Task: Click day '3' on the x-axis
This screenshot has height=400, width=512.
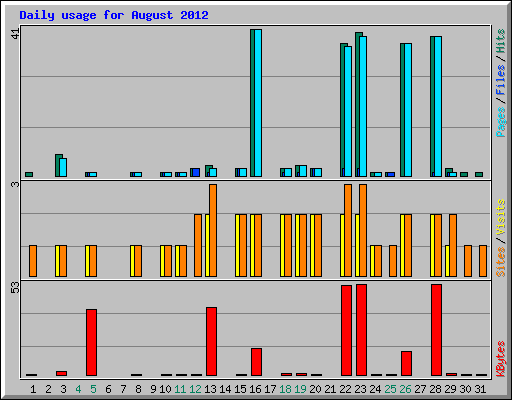Action: pyautogui.click(x=63, y=389)
